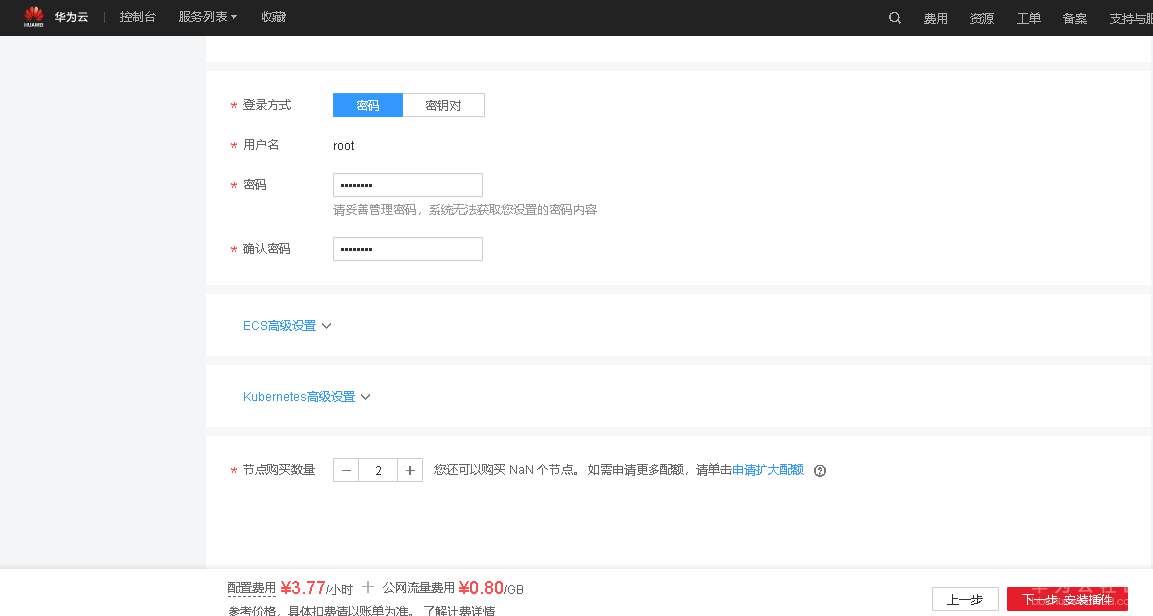Open 资源 menu
Screen dimensions: 1153x616
(x=982, y=18)
